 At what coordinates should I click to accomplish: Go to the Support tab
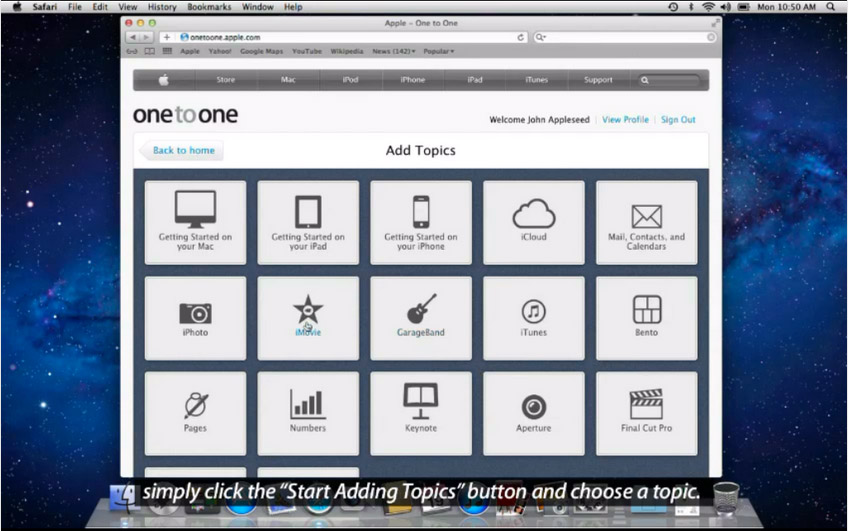pos(598,80)
